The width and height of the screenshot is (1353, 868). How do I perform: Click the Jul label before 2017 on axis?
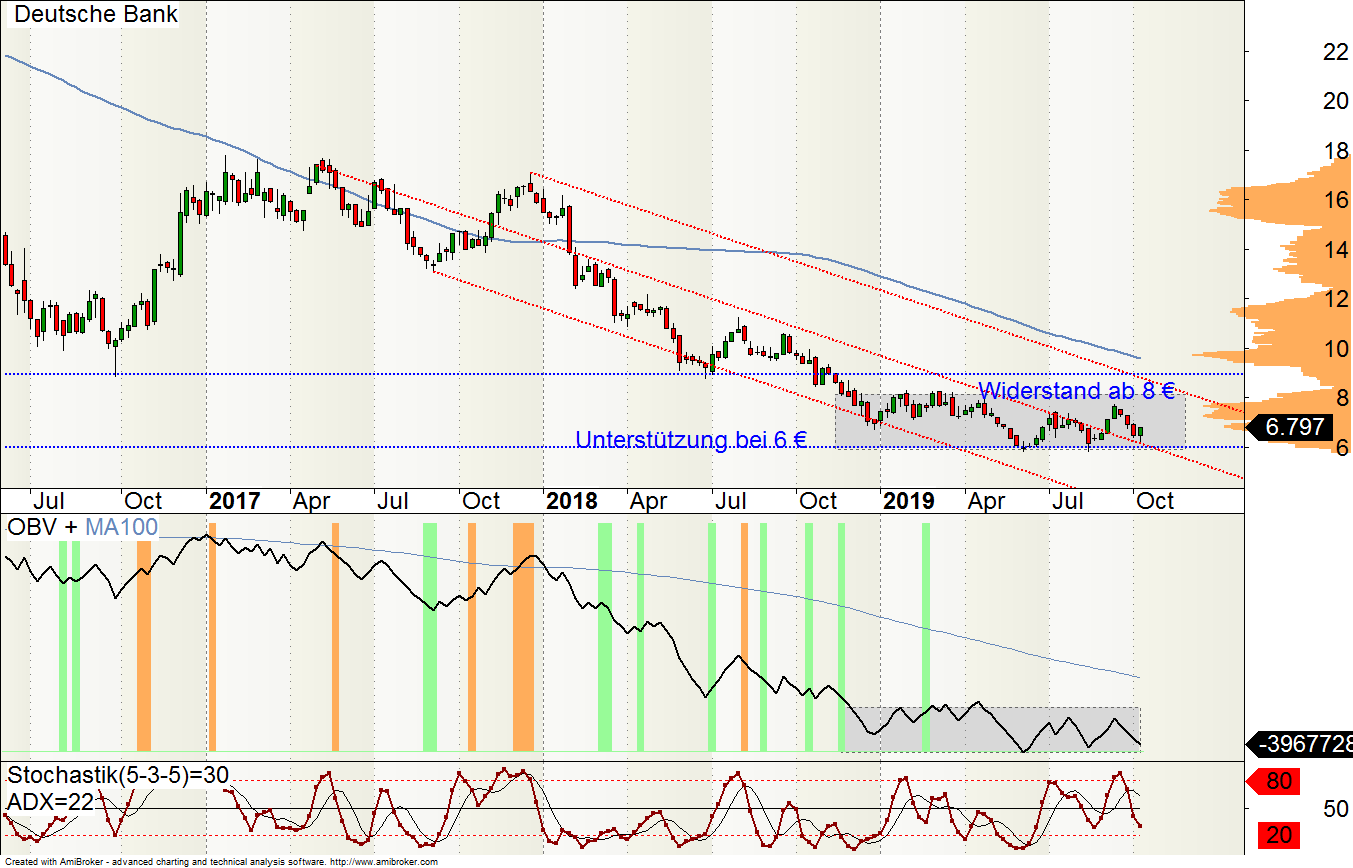[49, 500]
